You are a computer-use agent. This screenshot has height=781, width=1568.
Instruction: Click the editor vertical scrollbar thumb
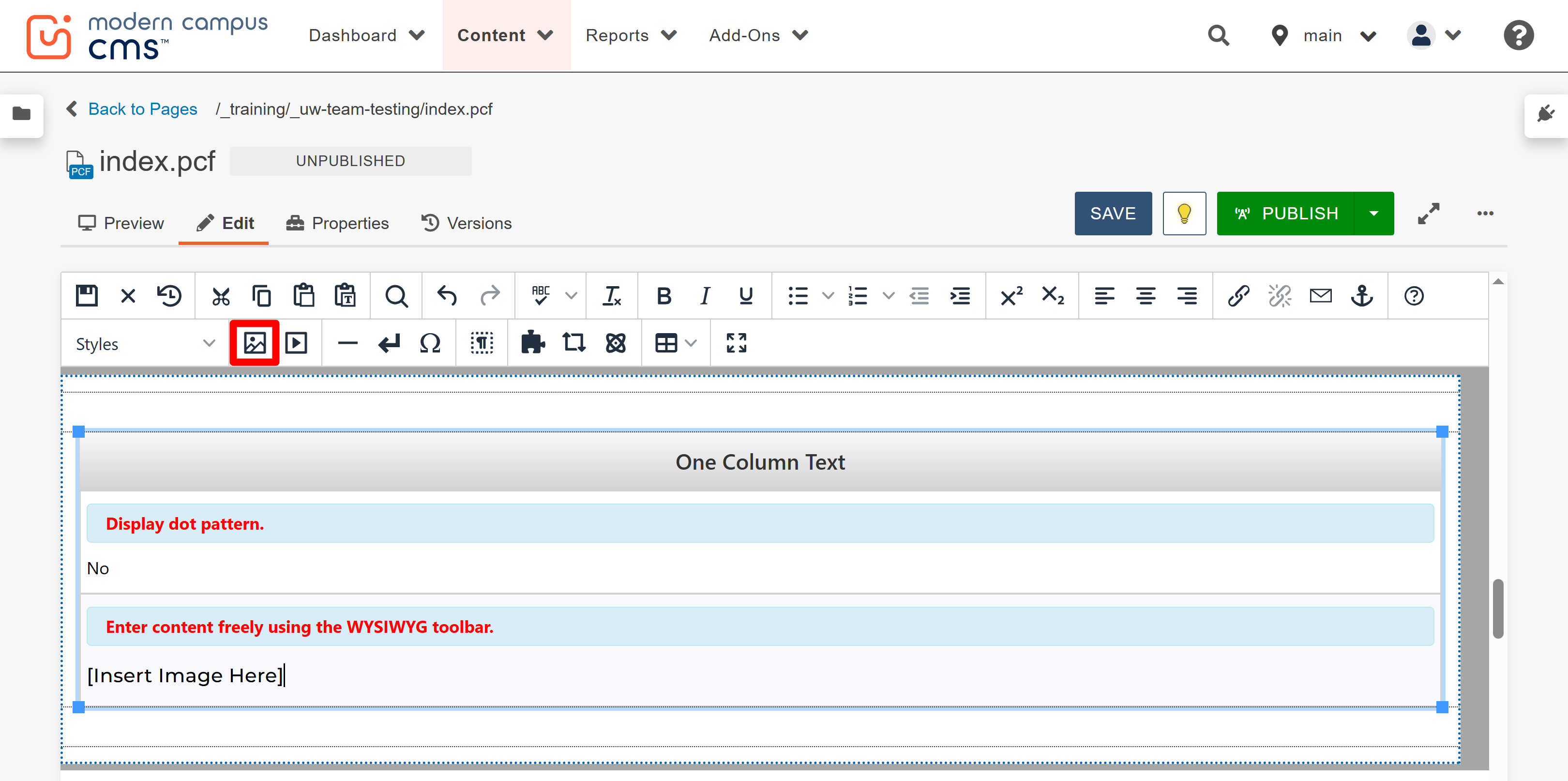[1498, 608]
